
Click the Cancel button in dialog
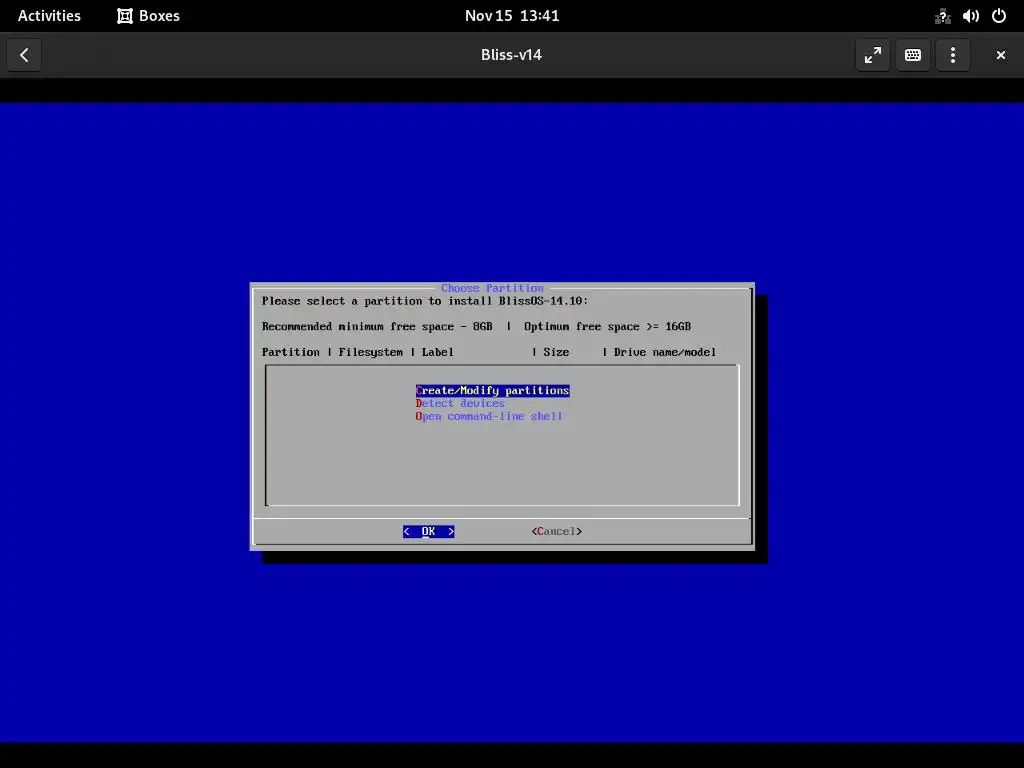click(x=556, y=532)
